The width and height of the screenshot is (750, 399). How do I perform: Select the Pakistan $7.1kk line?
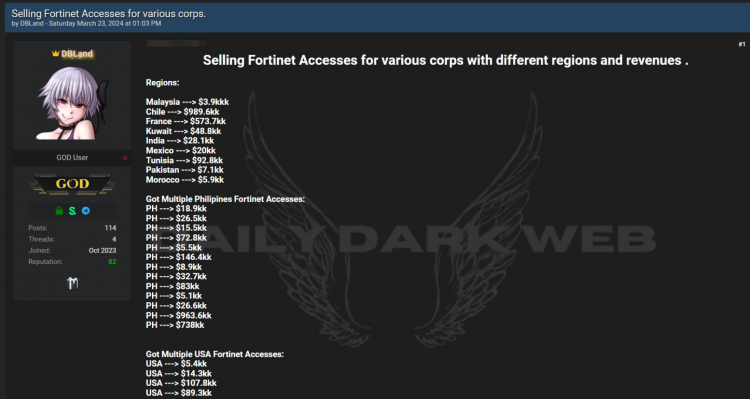point(185,170)
